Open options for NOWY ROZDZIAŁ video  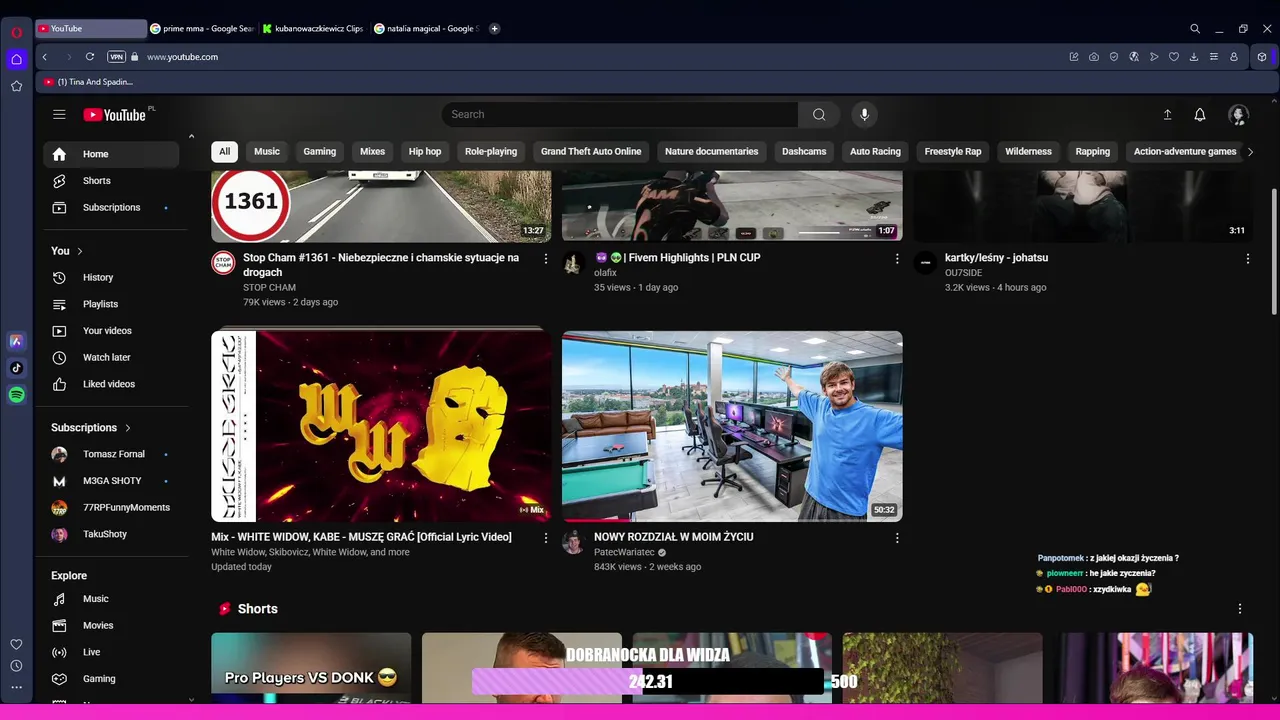(897, 538)
